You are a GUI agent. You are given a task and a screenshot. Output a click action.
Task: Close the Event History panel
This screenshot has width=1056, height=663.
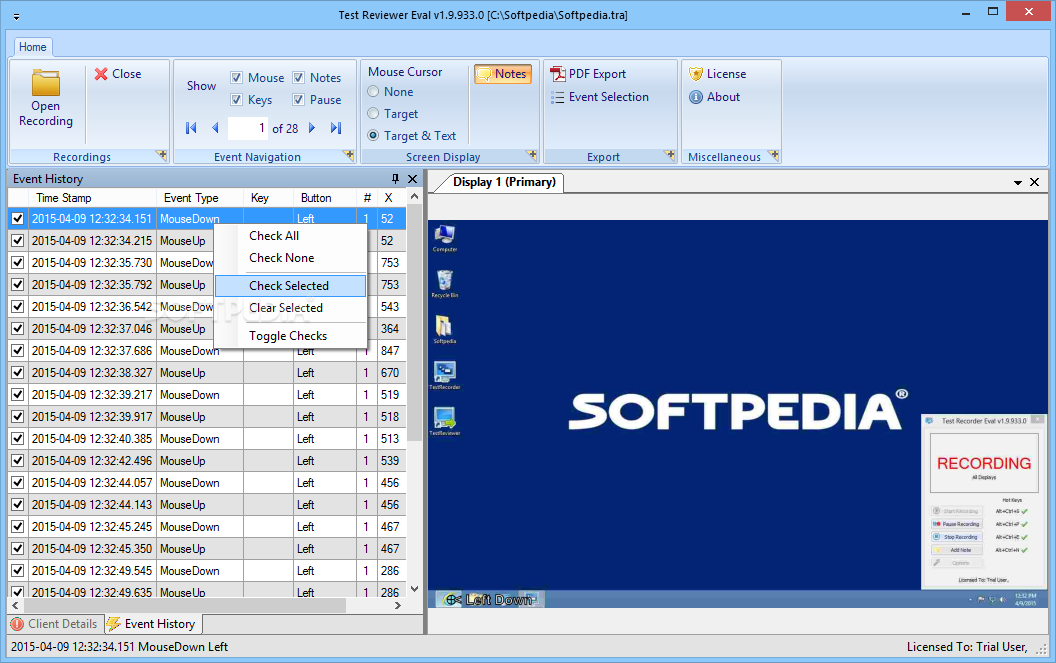pyautogui.click(x=413, y=179)
